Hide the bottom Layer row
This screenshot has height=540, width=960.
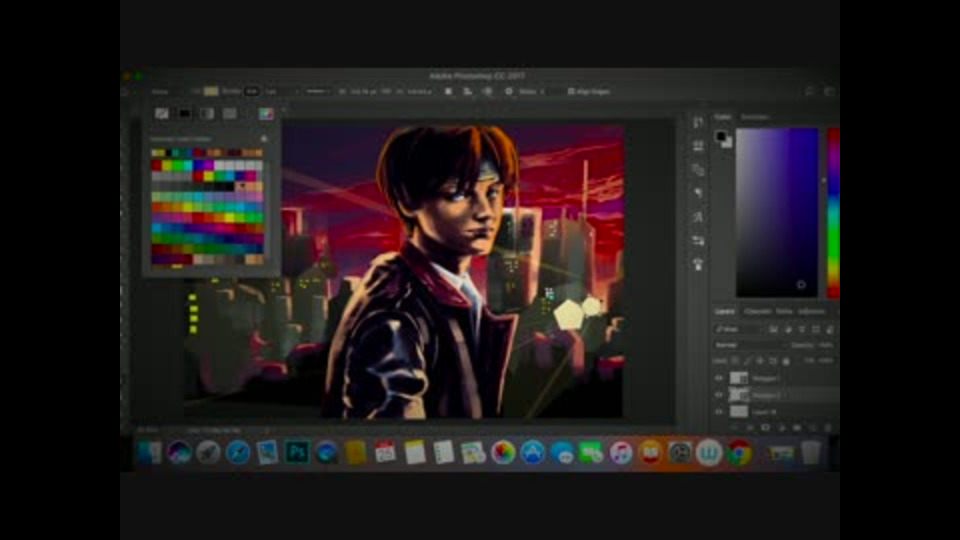[719, 411]
